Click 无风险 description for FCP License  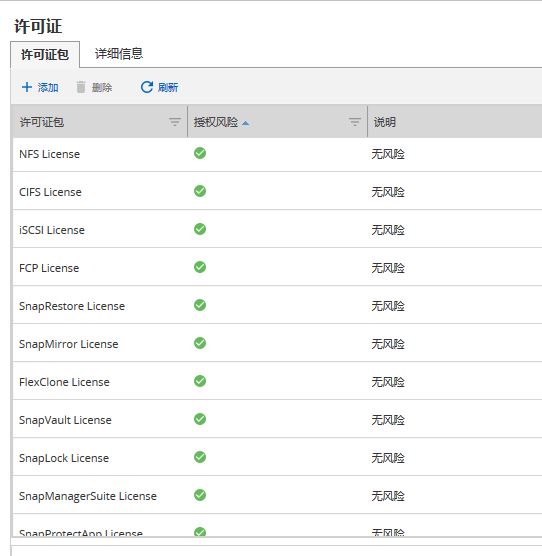[388, 268]
